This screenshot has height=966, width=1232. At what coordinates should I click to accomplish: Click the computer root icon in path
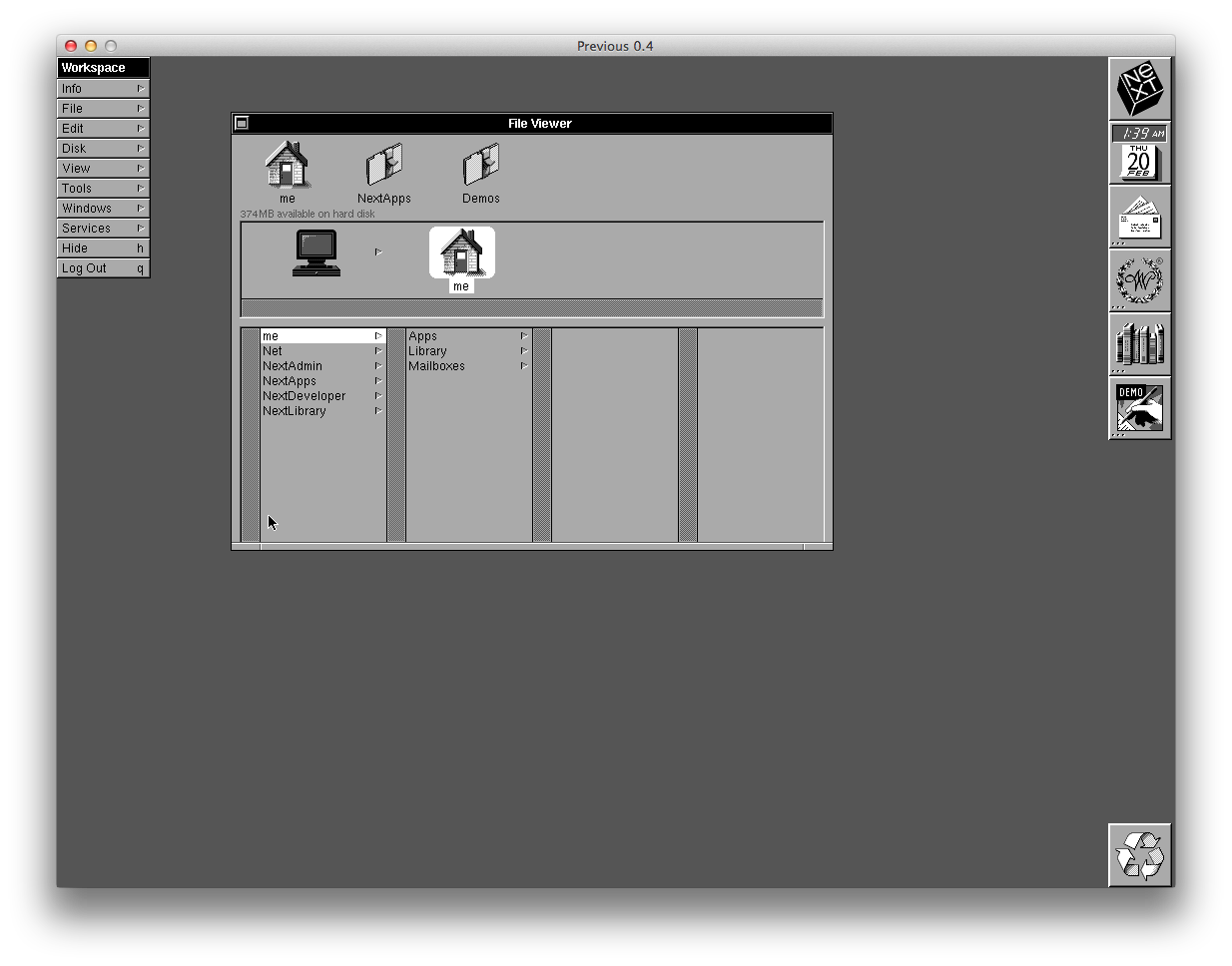point(316,252)
